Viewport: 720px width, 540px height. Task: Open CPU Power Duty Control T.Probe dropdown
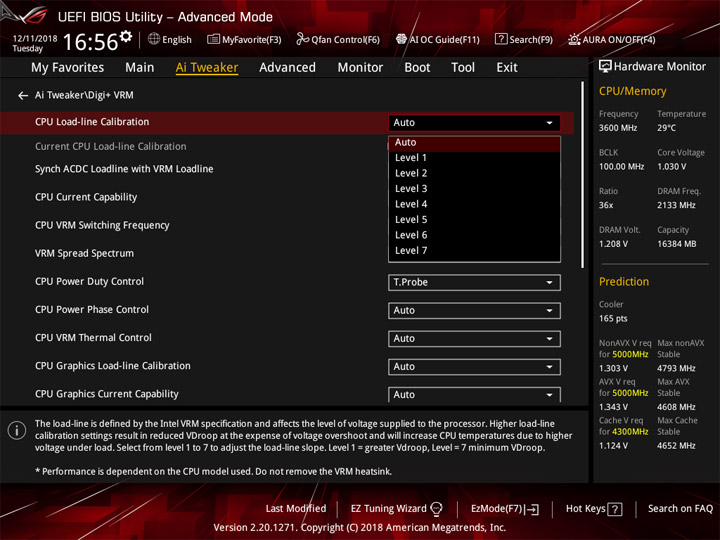tap(474, 282)
